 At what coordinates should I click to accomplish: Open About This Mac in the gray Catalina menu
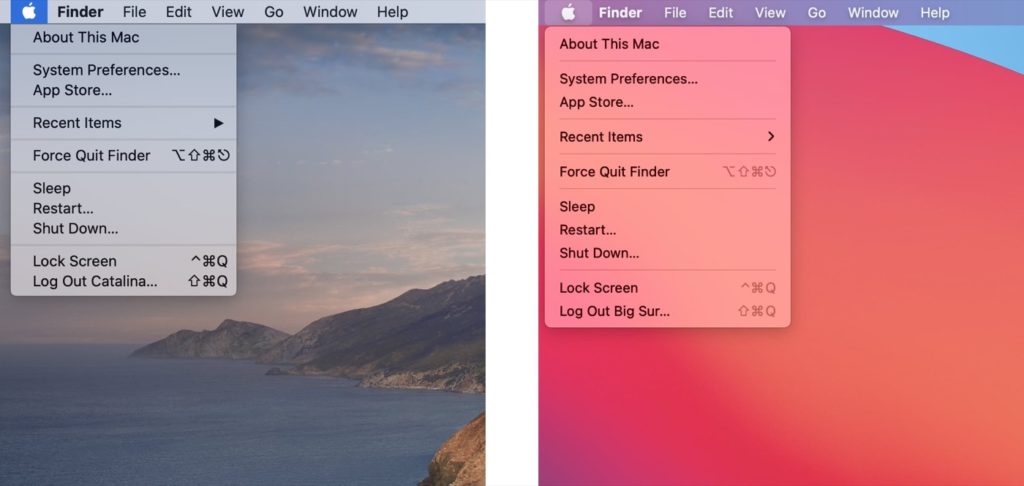pyautogui.click(x=86, y=37)
